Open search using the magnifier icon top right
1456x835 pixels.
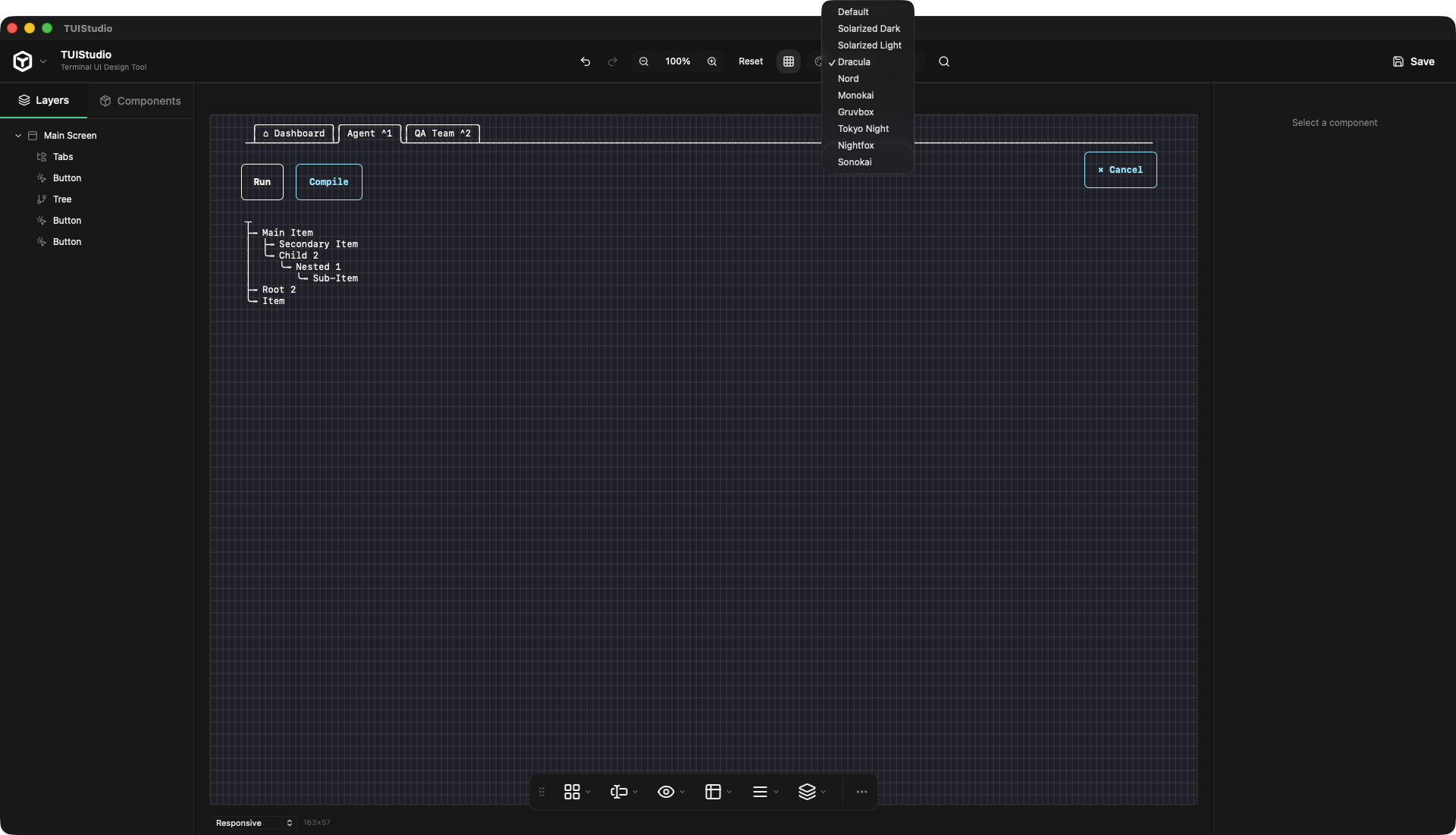coord(944,61)
